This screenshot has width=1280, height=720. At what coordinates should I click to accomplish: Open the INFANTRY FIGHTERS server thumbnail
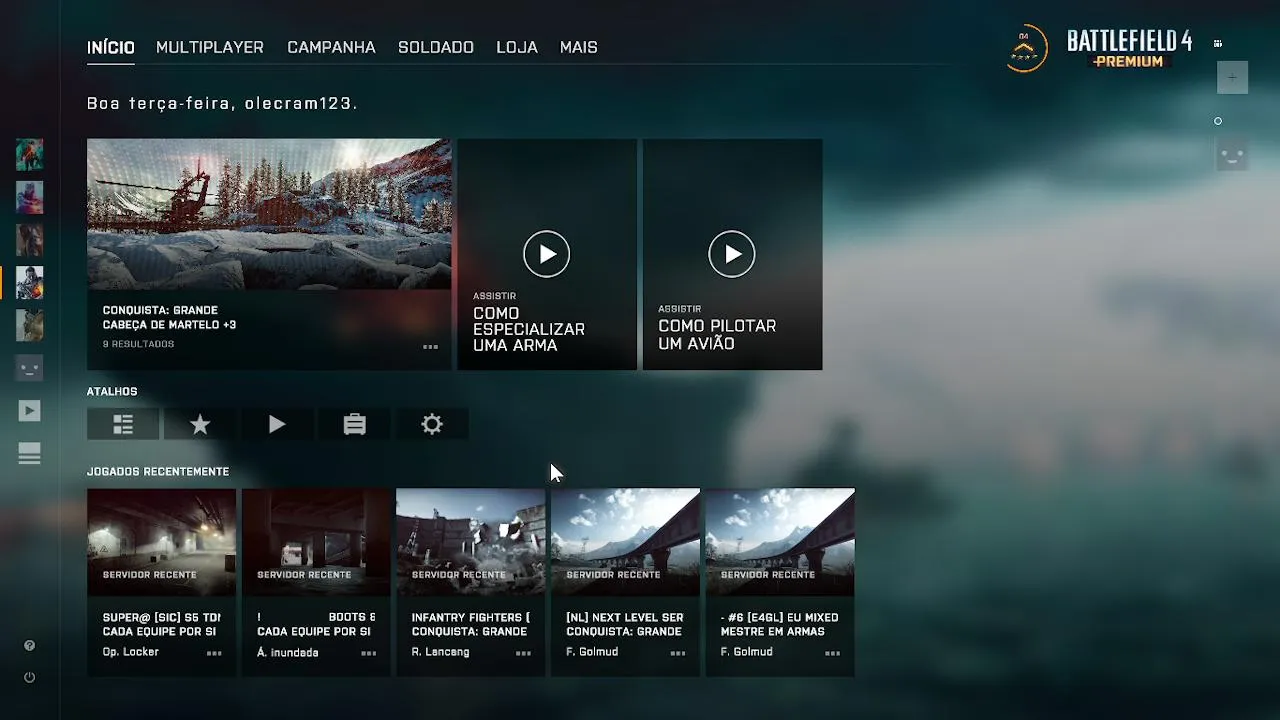(471, 541)
